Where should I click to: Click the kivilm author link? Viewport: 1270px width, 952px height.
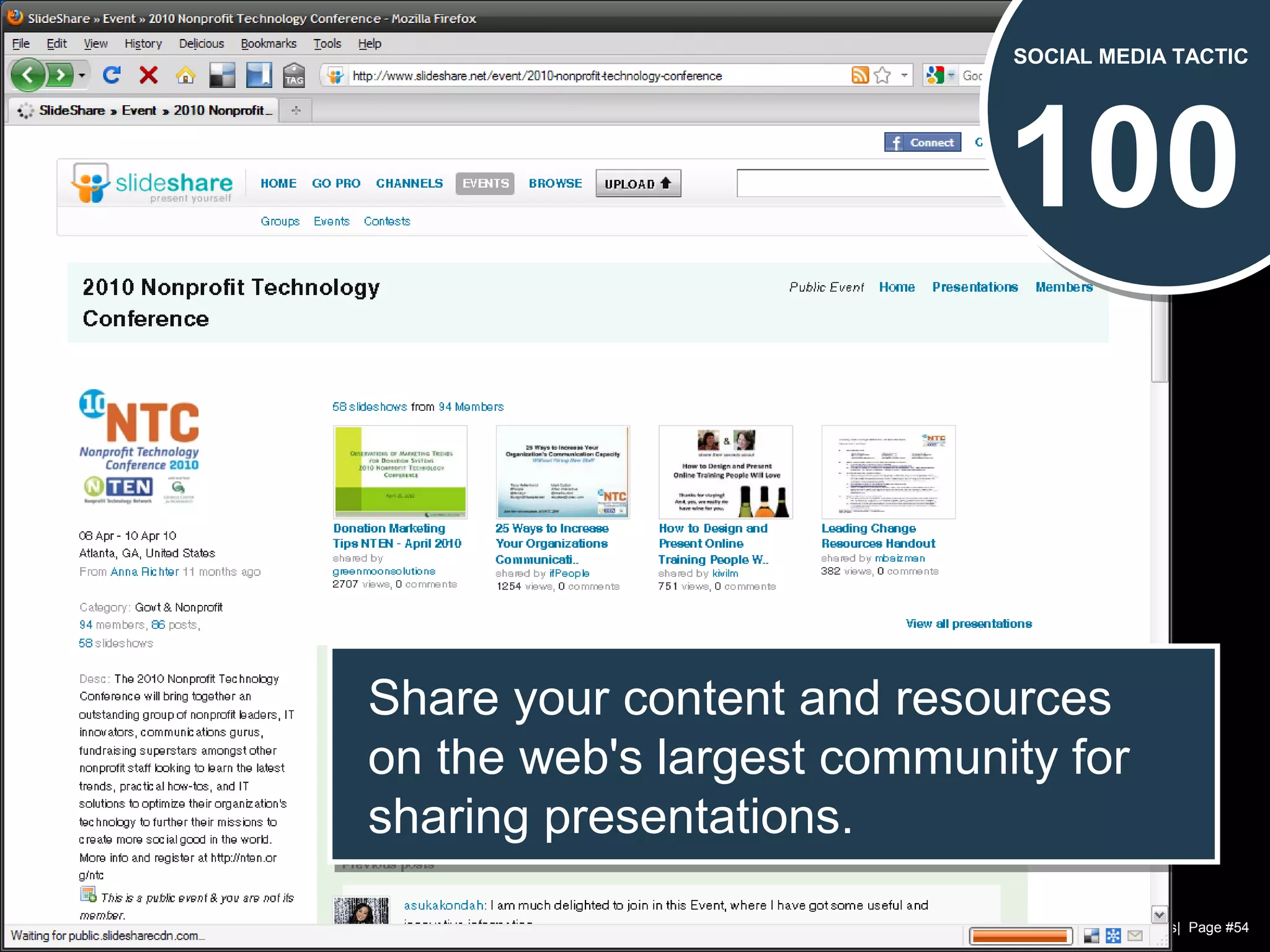tap(725, 573)
